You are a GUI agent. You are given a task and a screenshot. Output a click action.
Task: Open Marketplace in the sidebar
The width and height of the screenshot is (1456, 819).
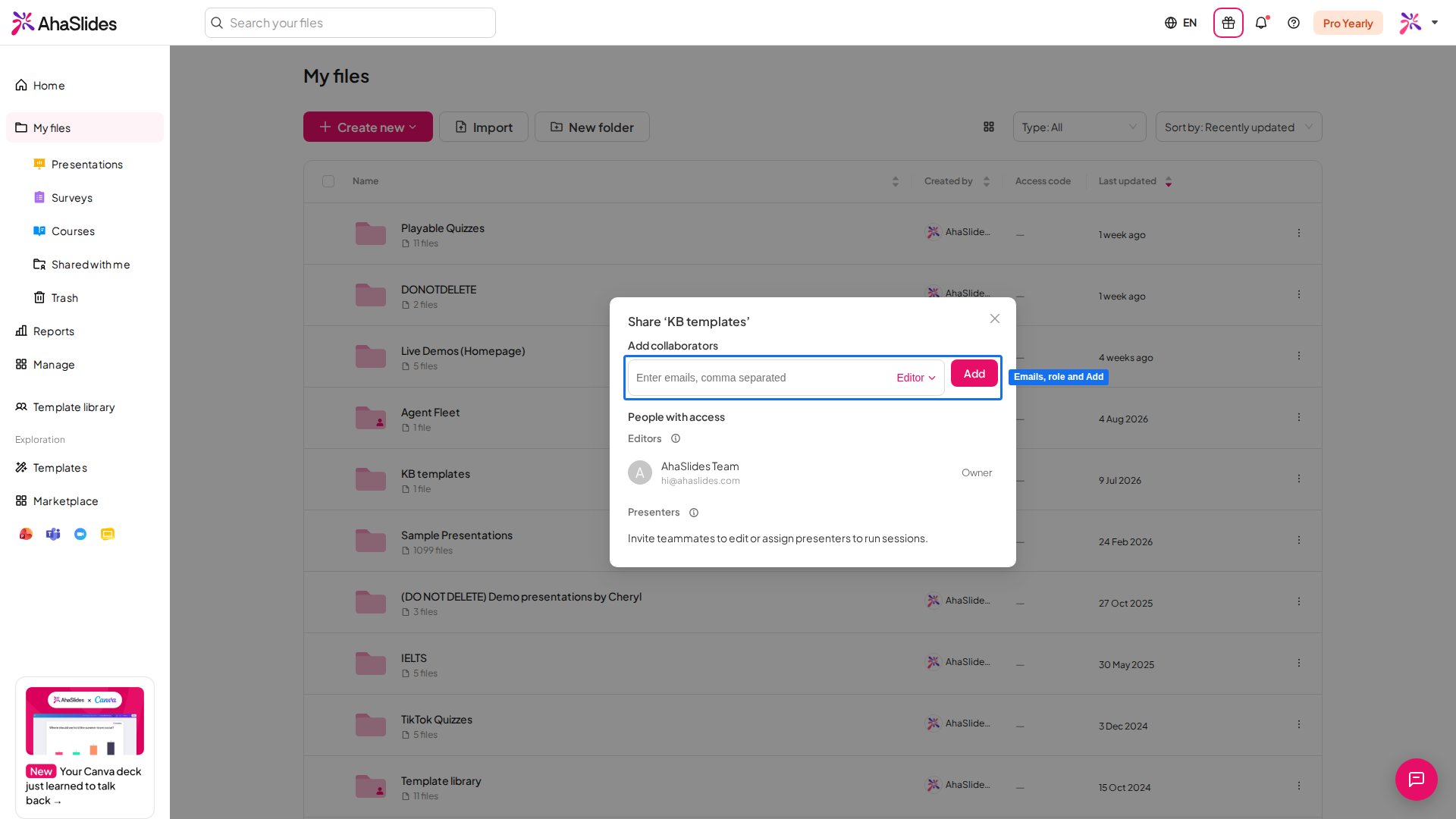[x=85, y=501]
